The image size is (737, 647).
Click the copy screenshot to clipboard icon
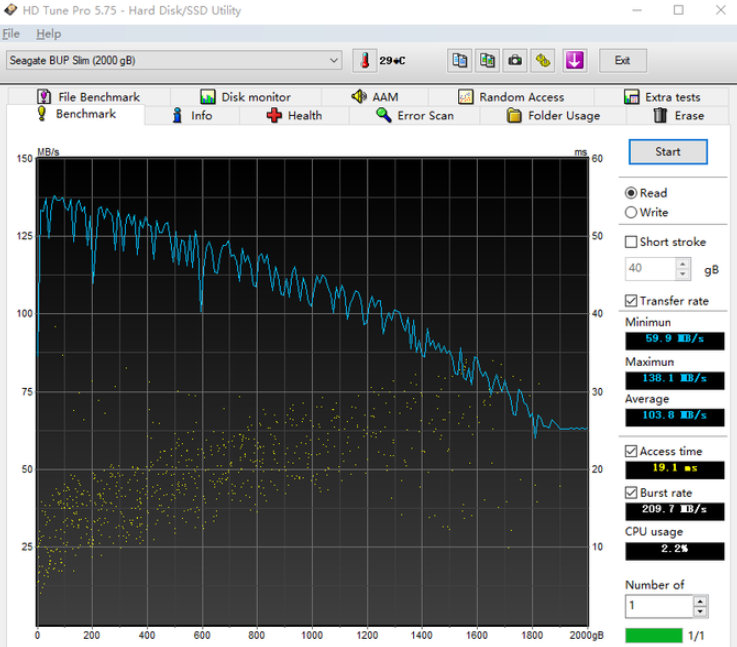click(x=487, y=60)
